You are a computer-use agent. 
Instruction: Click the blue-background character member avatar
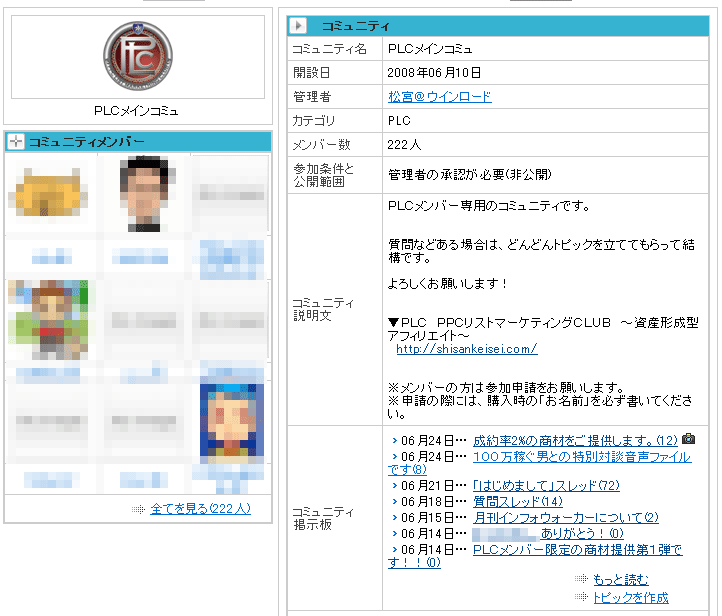click(232, 421)
